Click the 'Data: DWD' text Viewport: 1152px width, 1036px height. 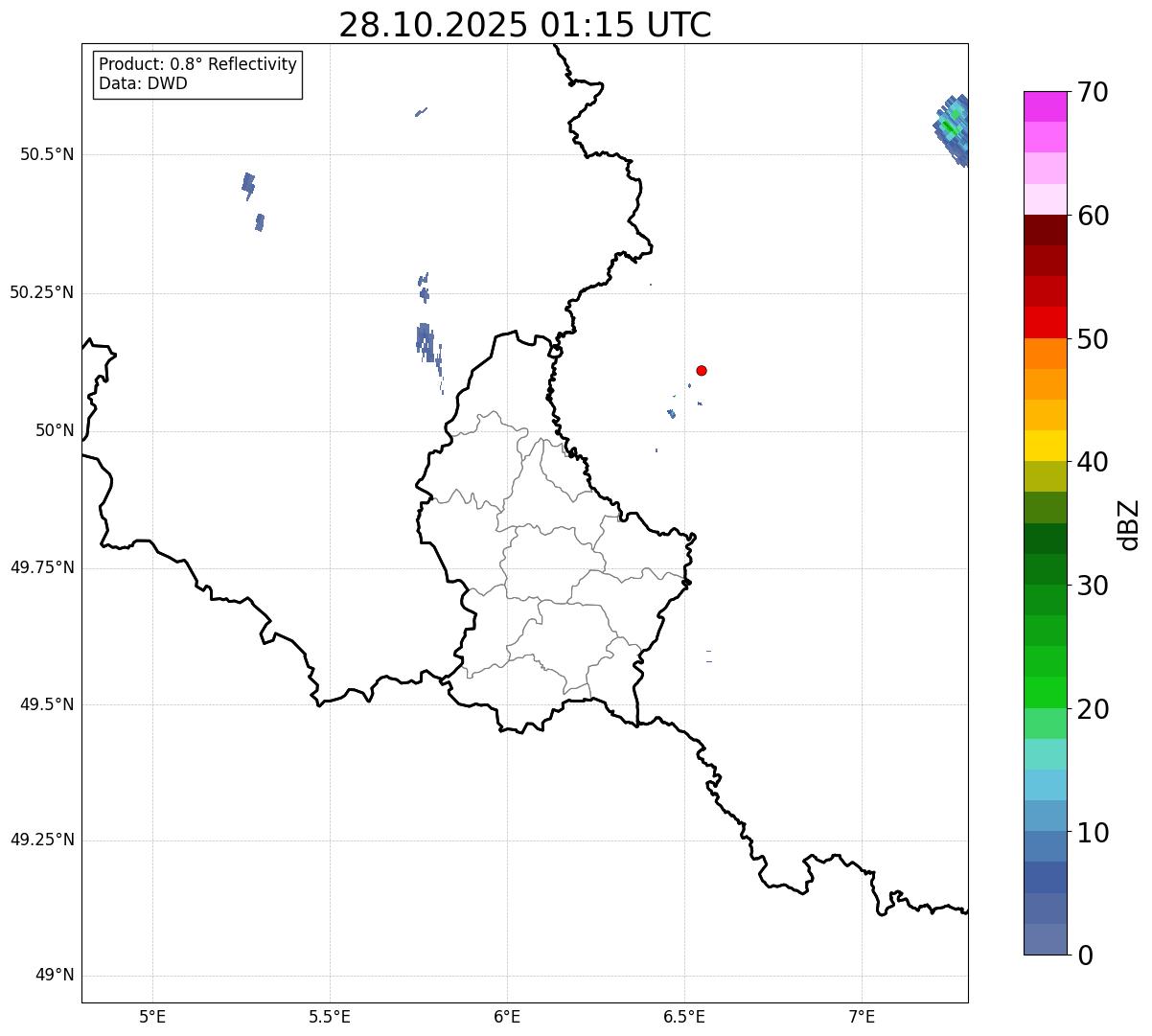click(x=144, y=83)
